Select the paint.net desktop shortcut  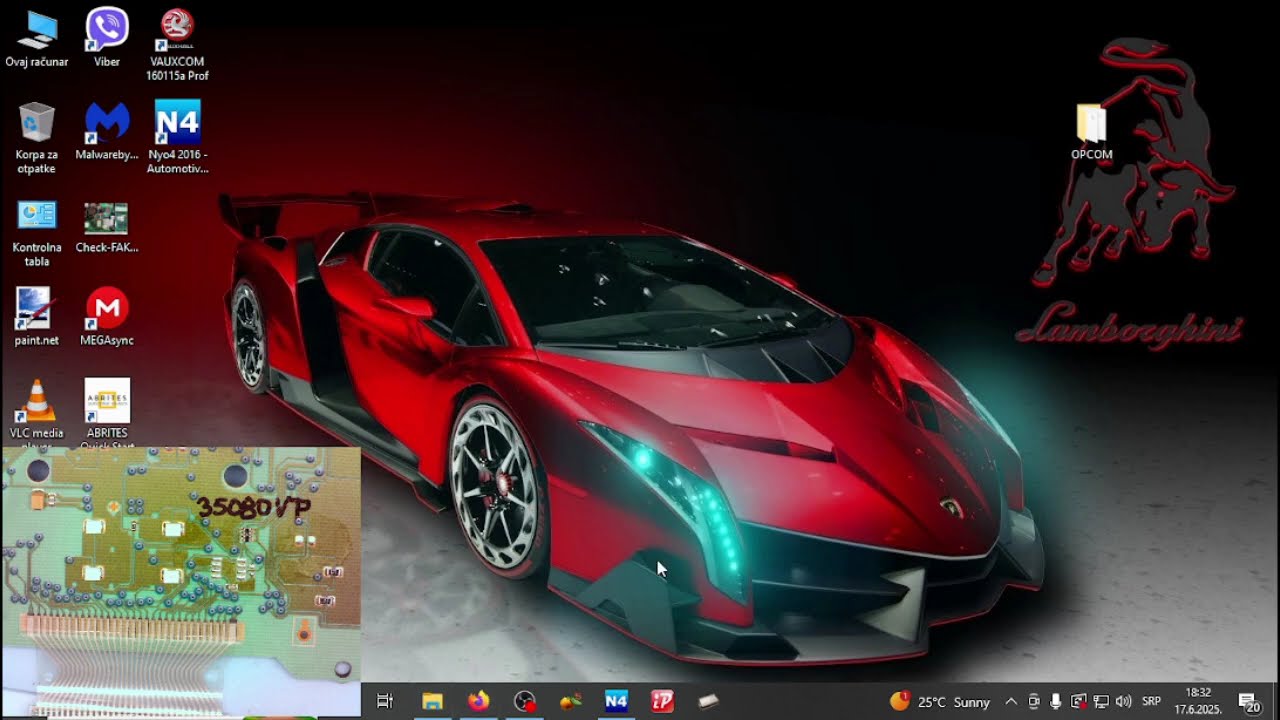point(37,317)
